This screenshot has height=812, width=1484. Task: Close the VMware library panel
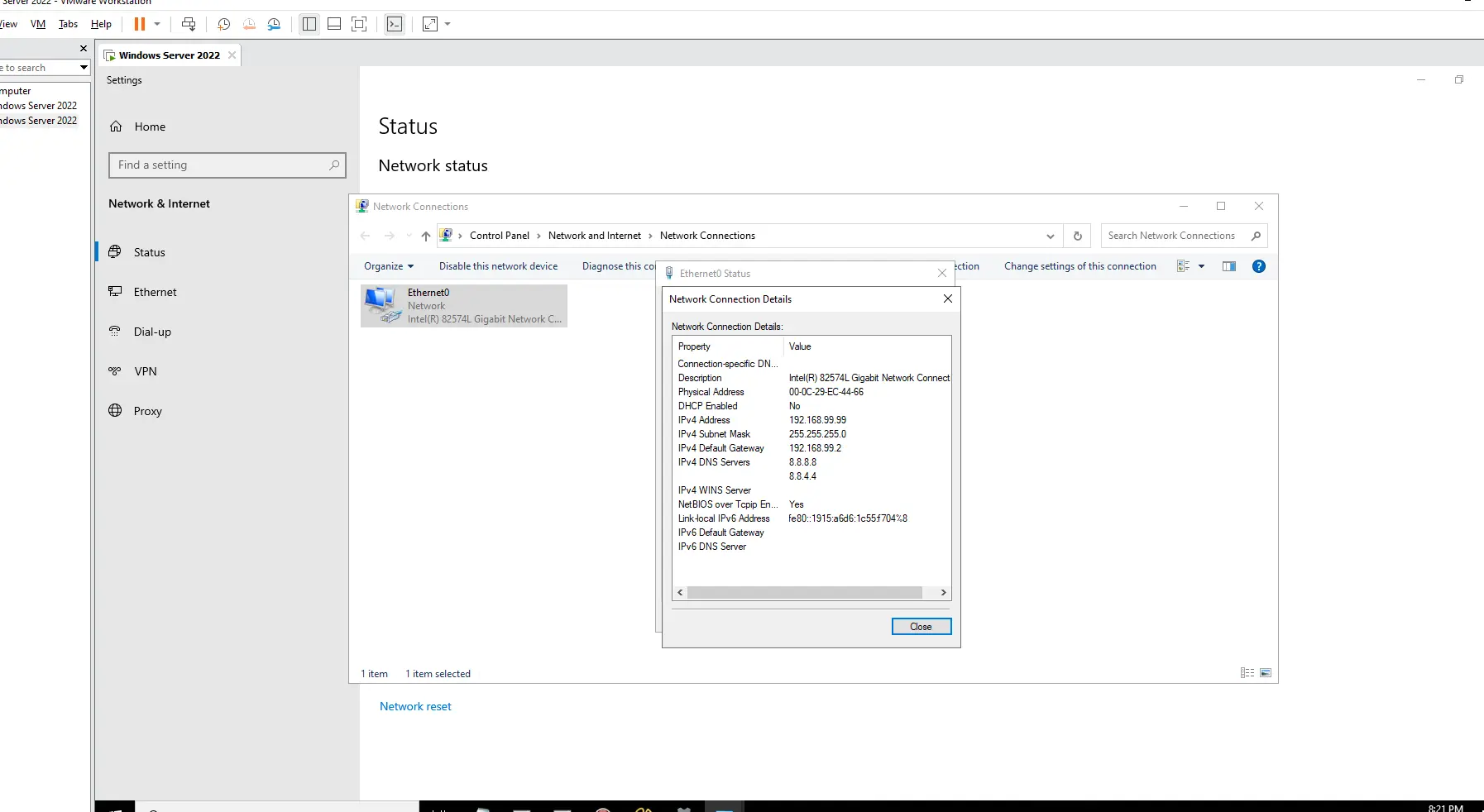(x=84, y=49)
